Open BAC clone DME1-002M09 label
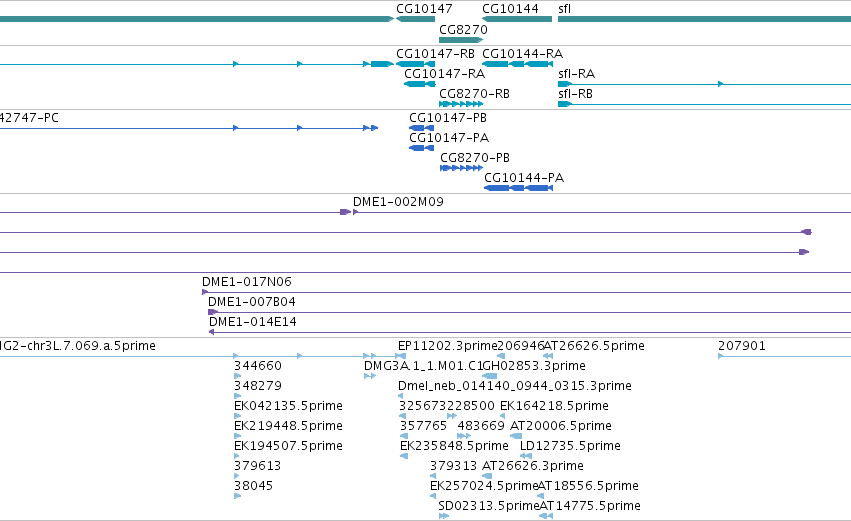 [398, 202]
